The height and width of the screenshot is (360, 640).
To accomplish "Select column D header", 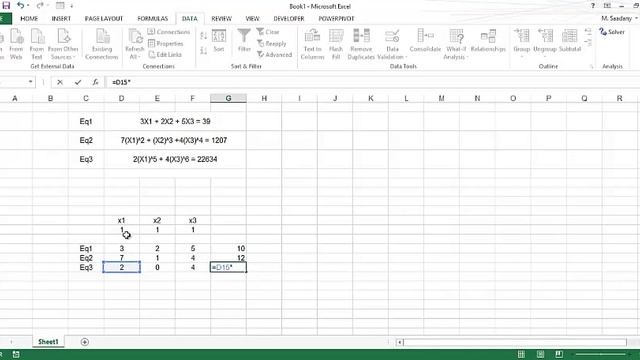I will point(121,98).
